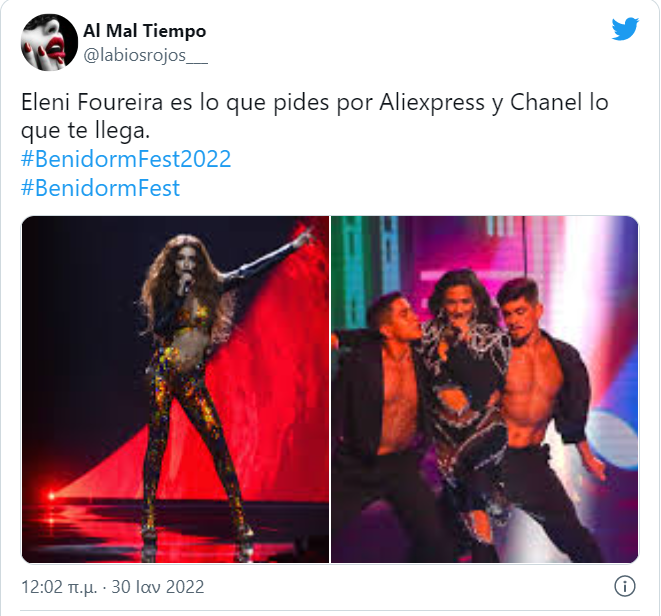
Task: Follow the #BenidormFest hashtag link
Action: (100, 188)
